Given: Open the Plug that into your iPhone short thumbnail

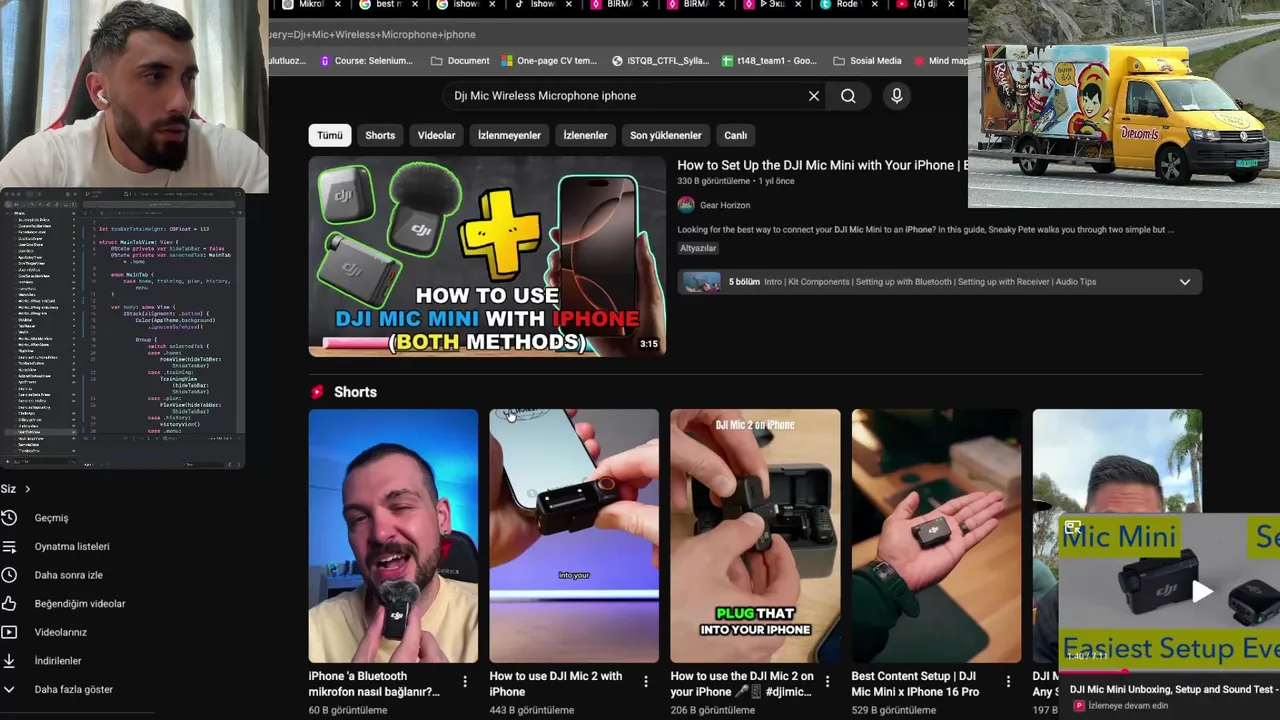Looking at the screenshot, I should click(755, 536).
